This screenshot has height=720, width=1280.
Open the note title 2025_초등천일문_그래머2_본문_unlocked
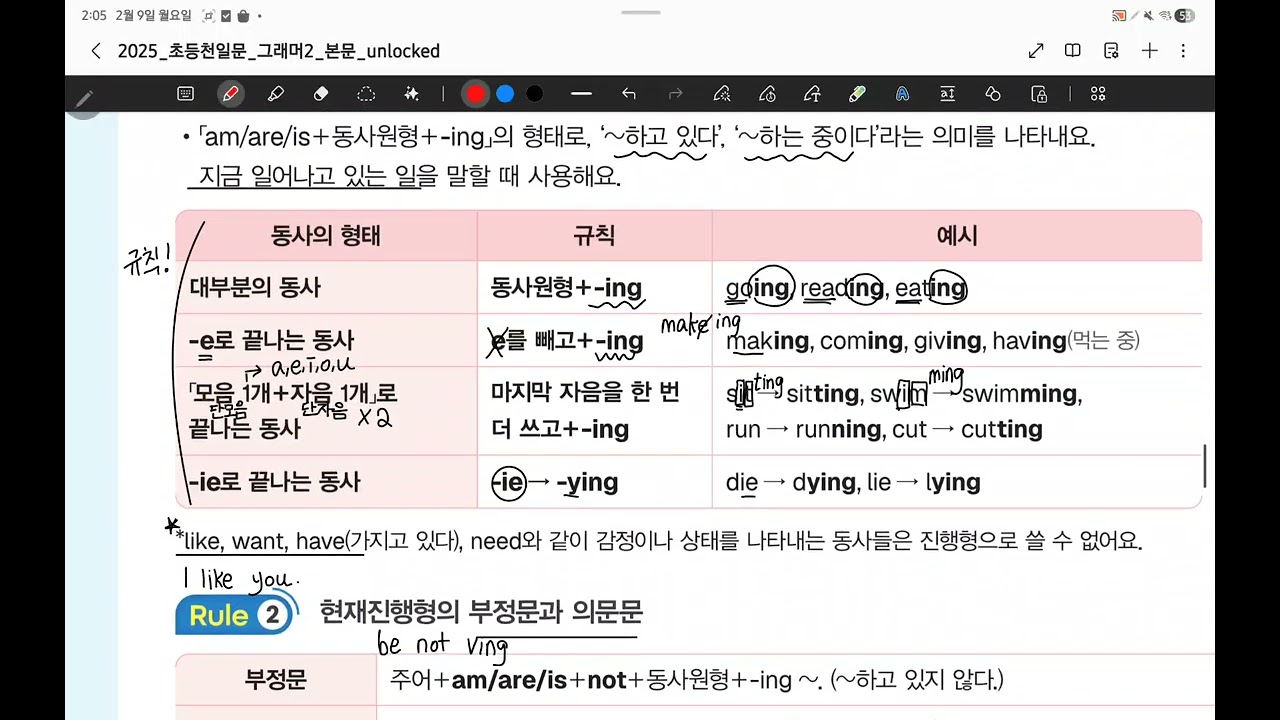[x=279, y=51]
